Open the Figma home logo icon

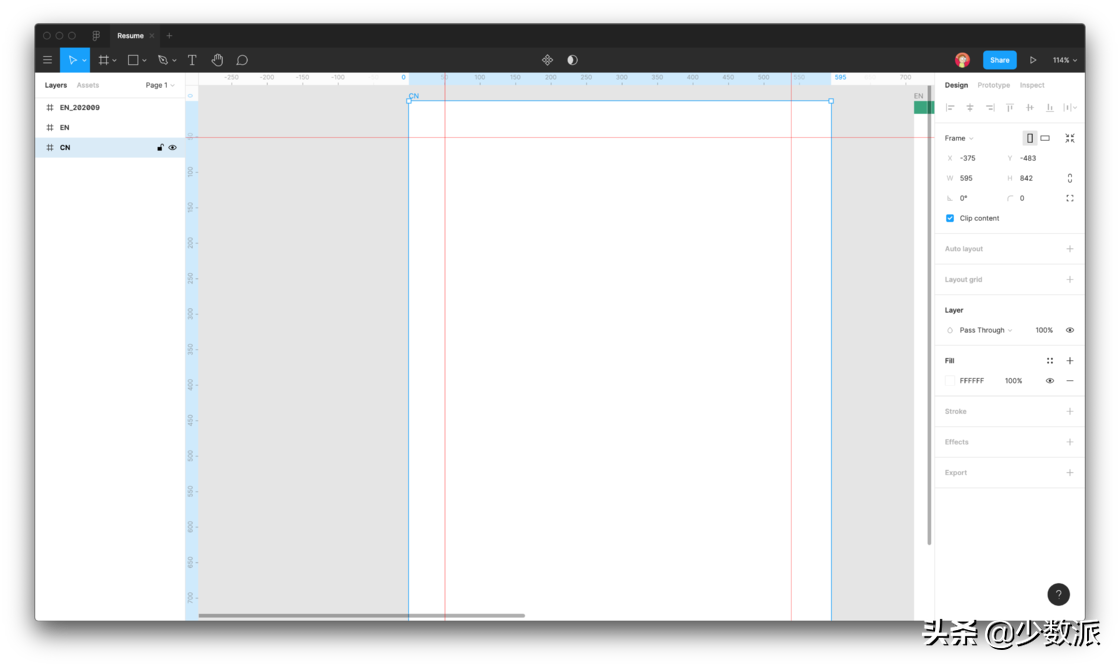[x=96, y=35]
